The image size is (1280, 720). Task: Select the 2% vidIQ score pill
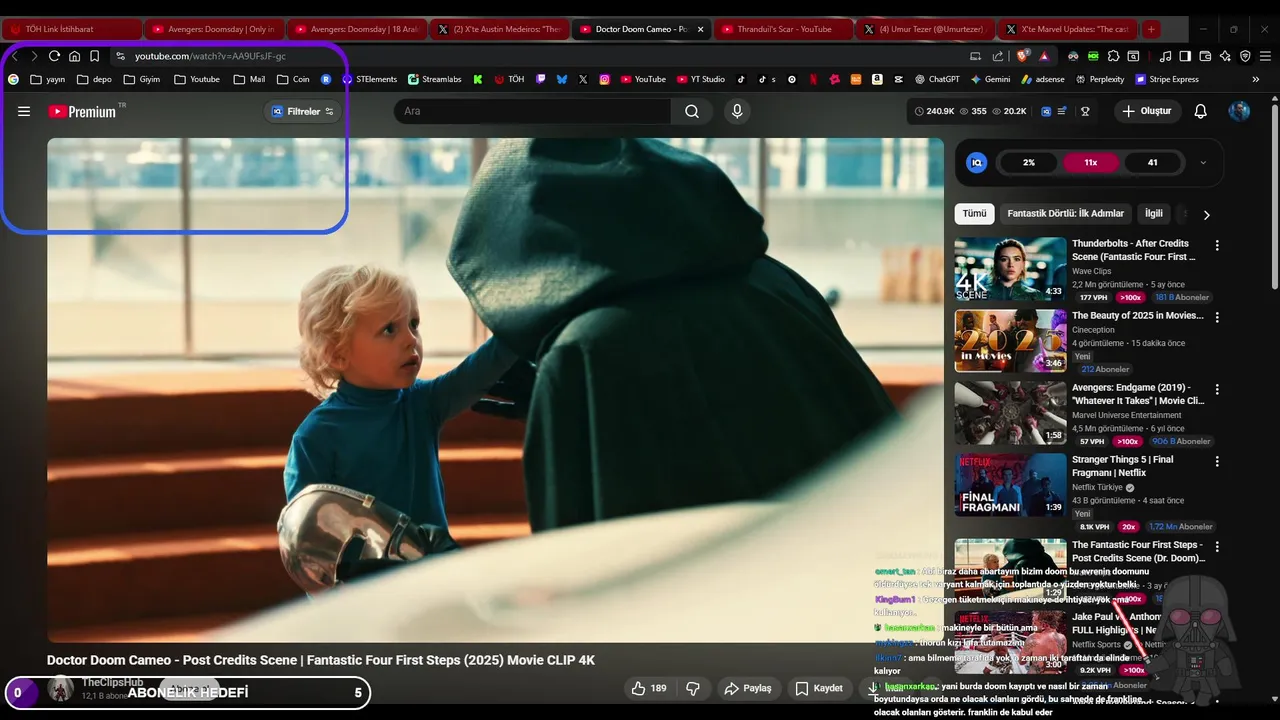1029,162
